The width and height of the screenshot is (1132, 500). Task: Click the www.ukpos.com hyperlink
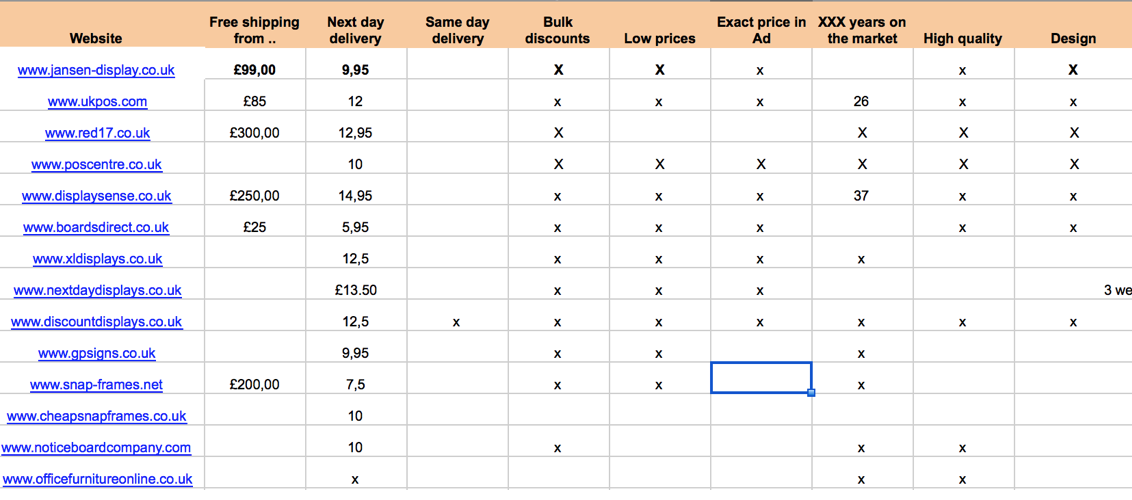(97, 101)
